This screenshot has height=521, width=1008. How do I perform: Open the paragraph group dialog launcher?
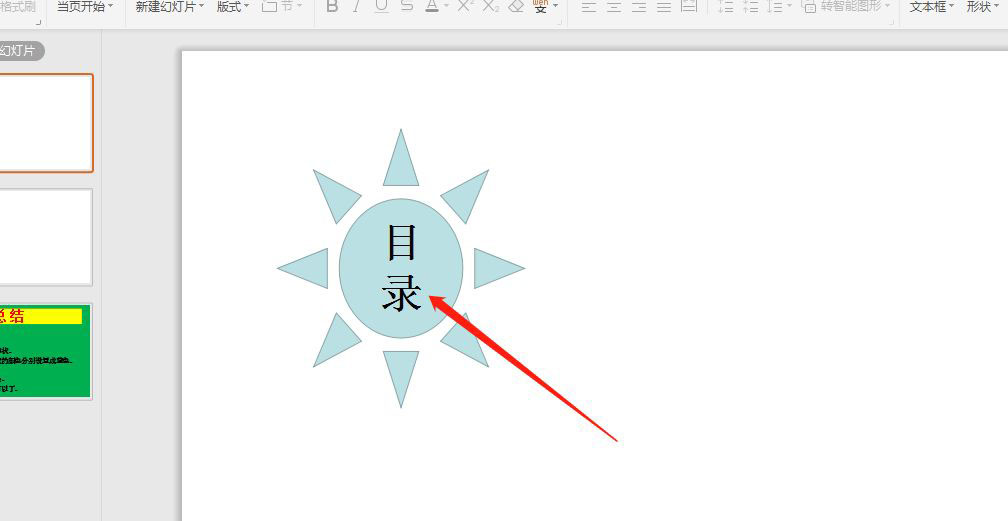pos(892,23)
